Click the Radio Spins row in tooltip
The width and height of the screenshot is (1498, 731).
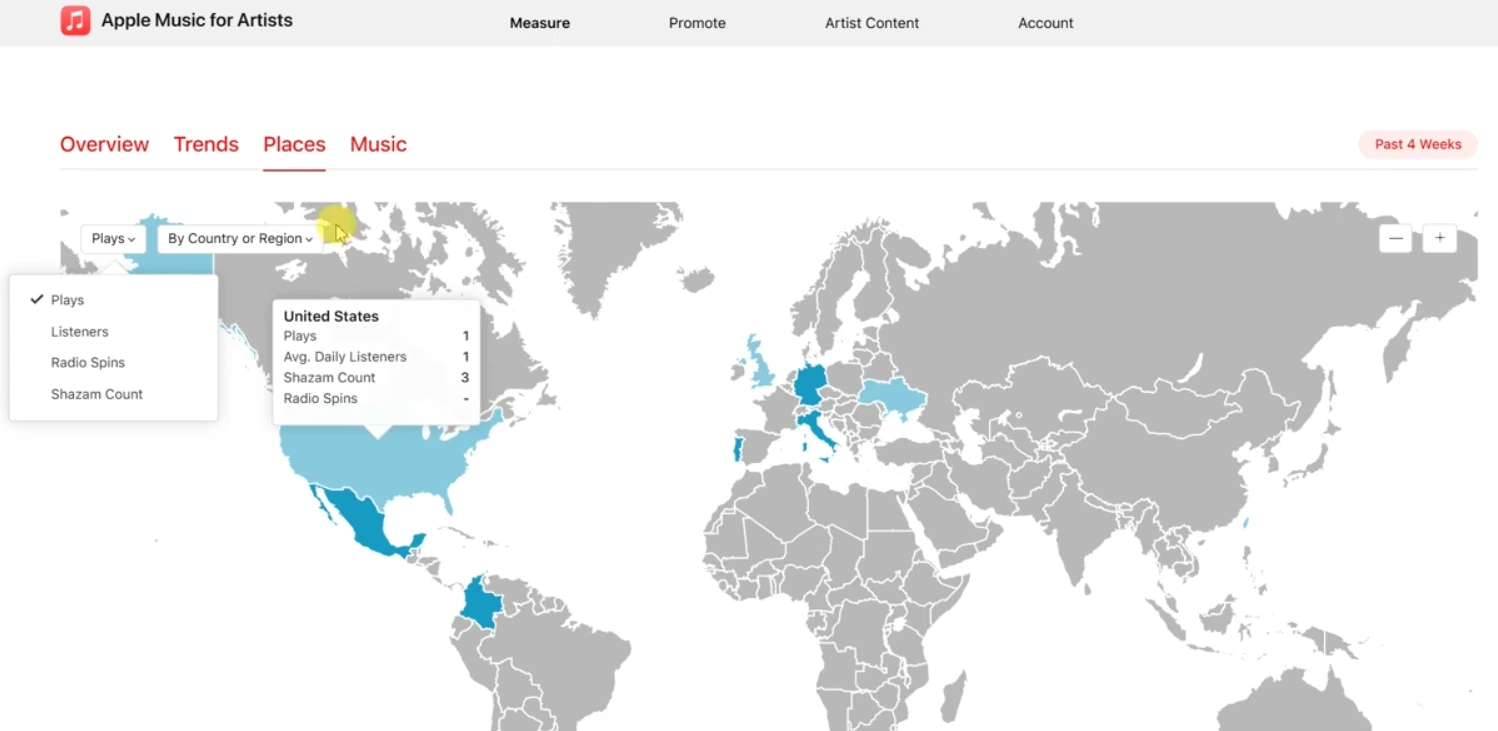[x=376, y=399]
